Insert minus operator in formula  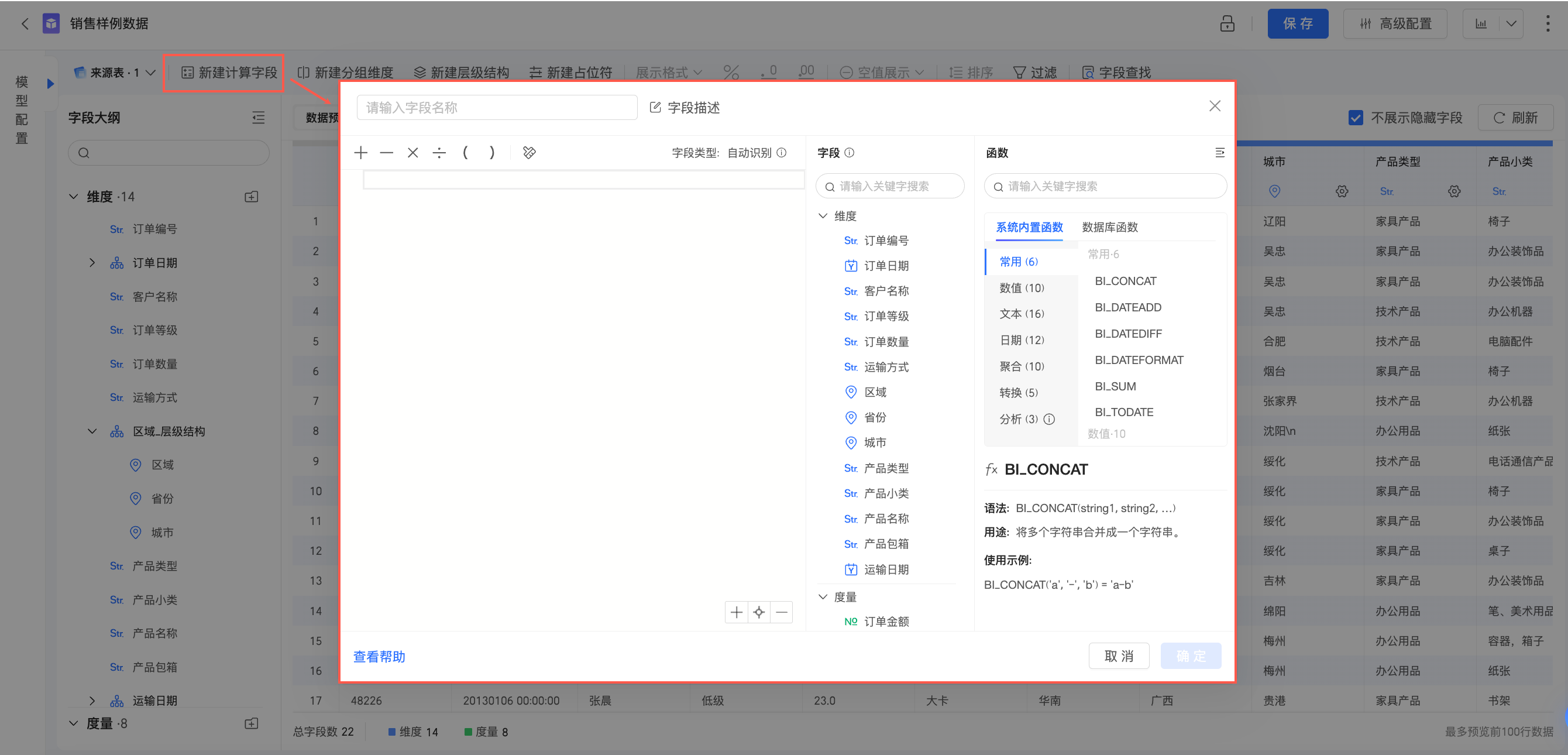(387, 153)
